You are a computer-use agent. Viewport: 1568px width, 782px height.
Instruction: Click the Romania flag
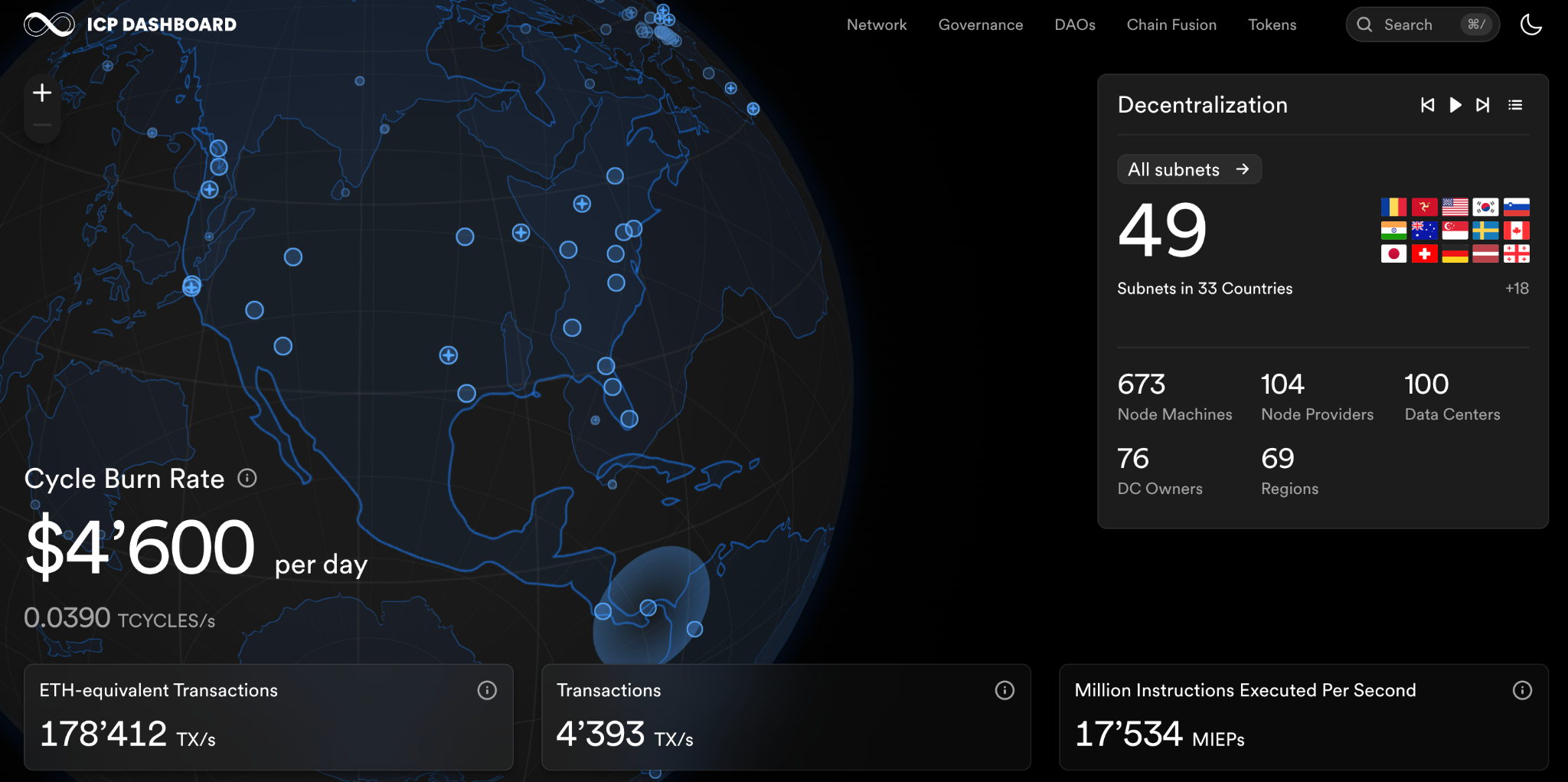pyautogui.click(x=1393, y=207)
